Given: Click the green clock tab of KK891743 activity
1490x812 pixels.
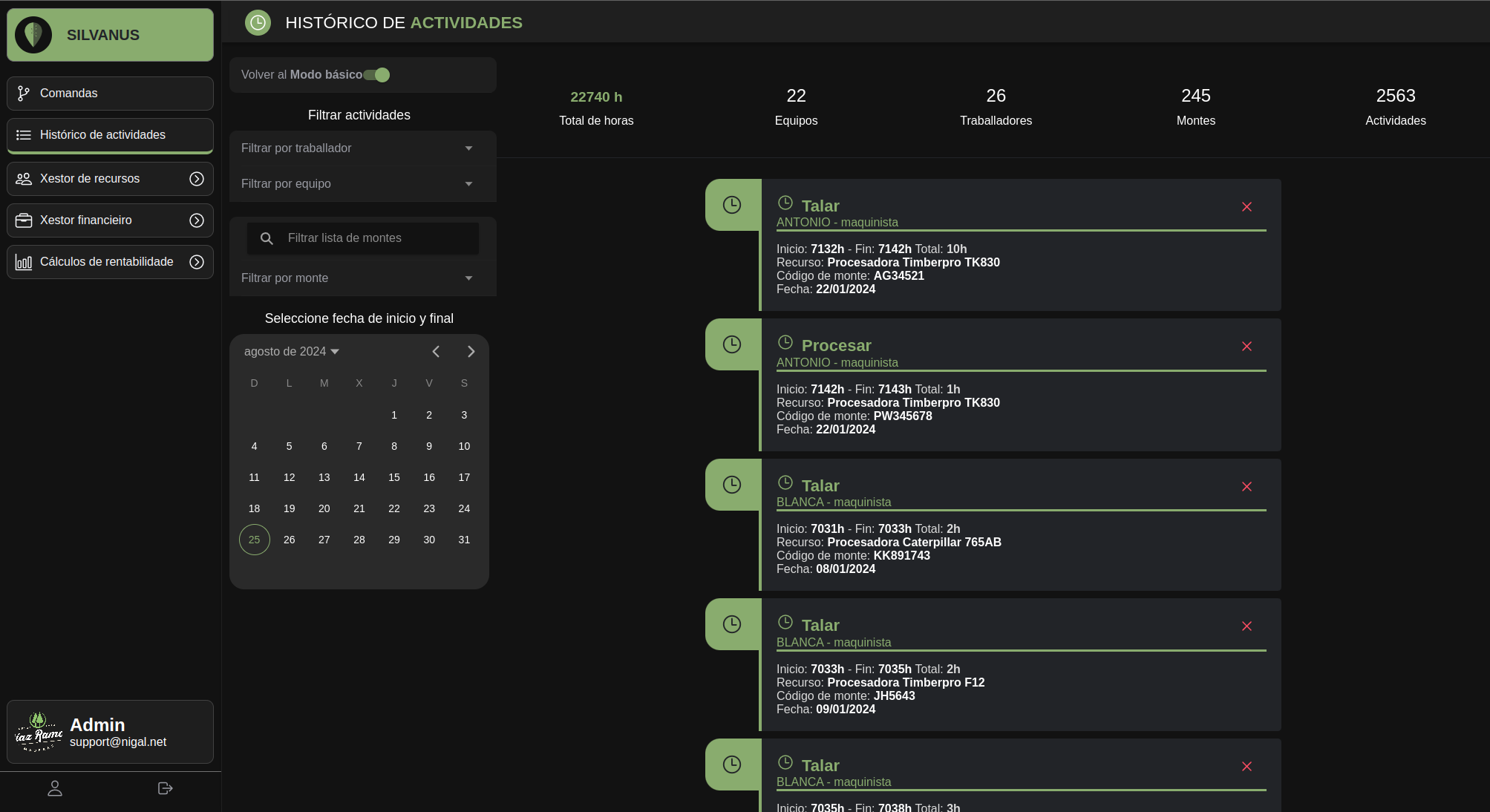Looking at the screenshot, I should (x=733, y=485).
